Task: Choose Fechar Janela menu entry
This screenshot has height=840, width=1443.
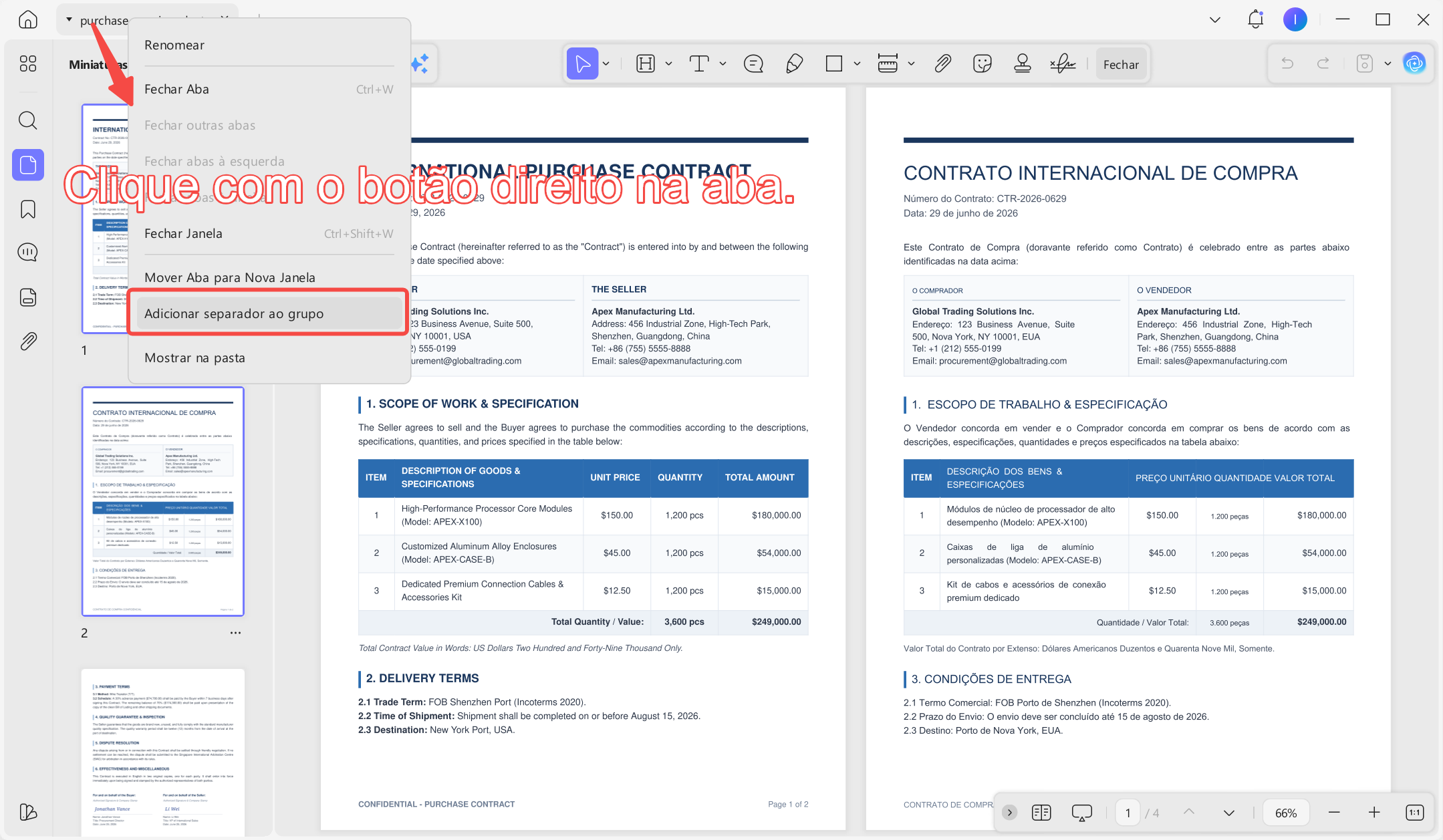Action: pos(269,234)
